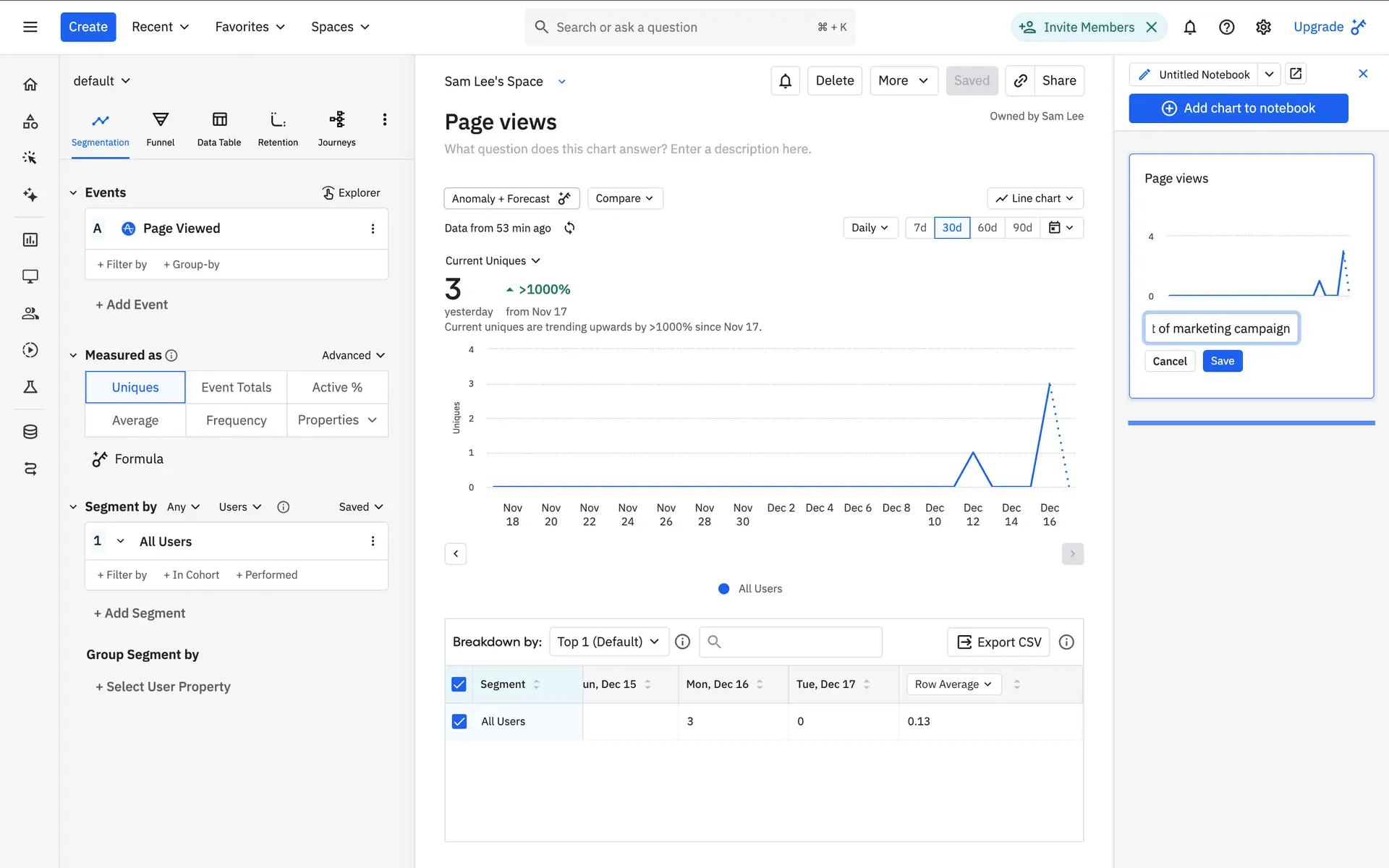This screenshot has height=868, width=1389.
Task: Select Event Totals measurement option
Action: click(x=236, y=387)
